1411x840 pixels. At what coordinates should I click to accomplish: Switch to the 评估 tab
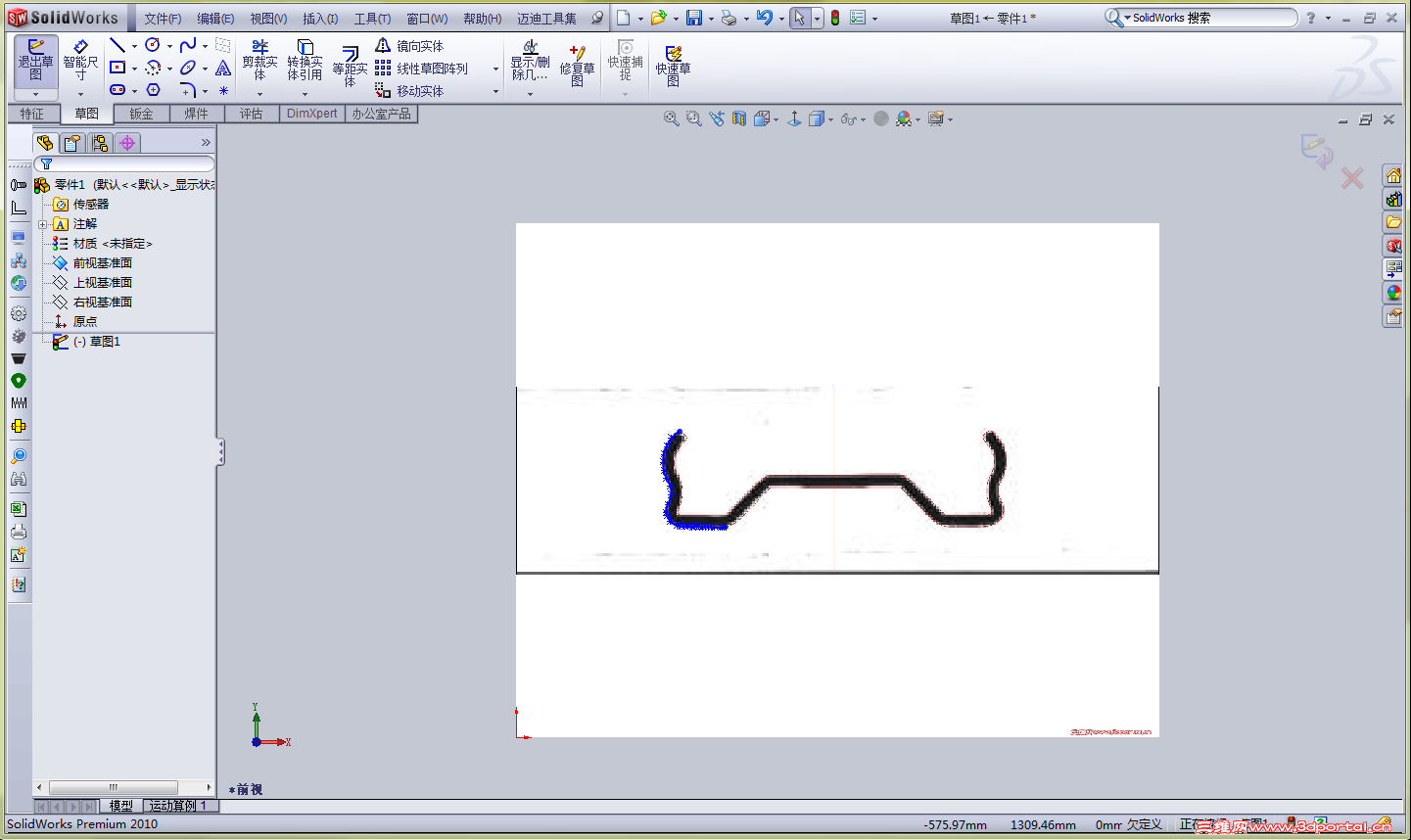[252, 114]
